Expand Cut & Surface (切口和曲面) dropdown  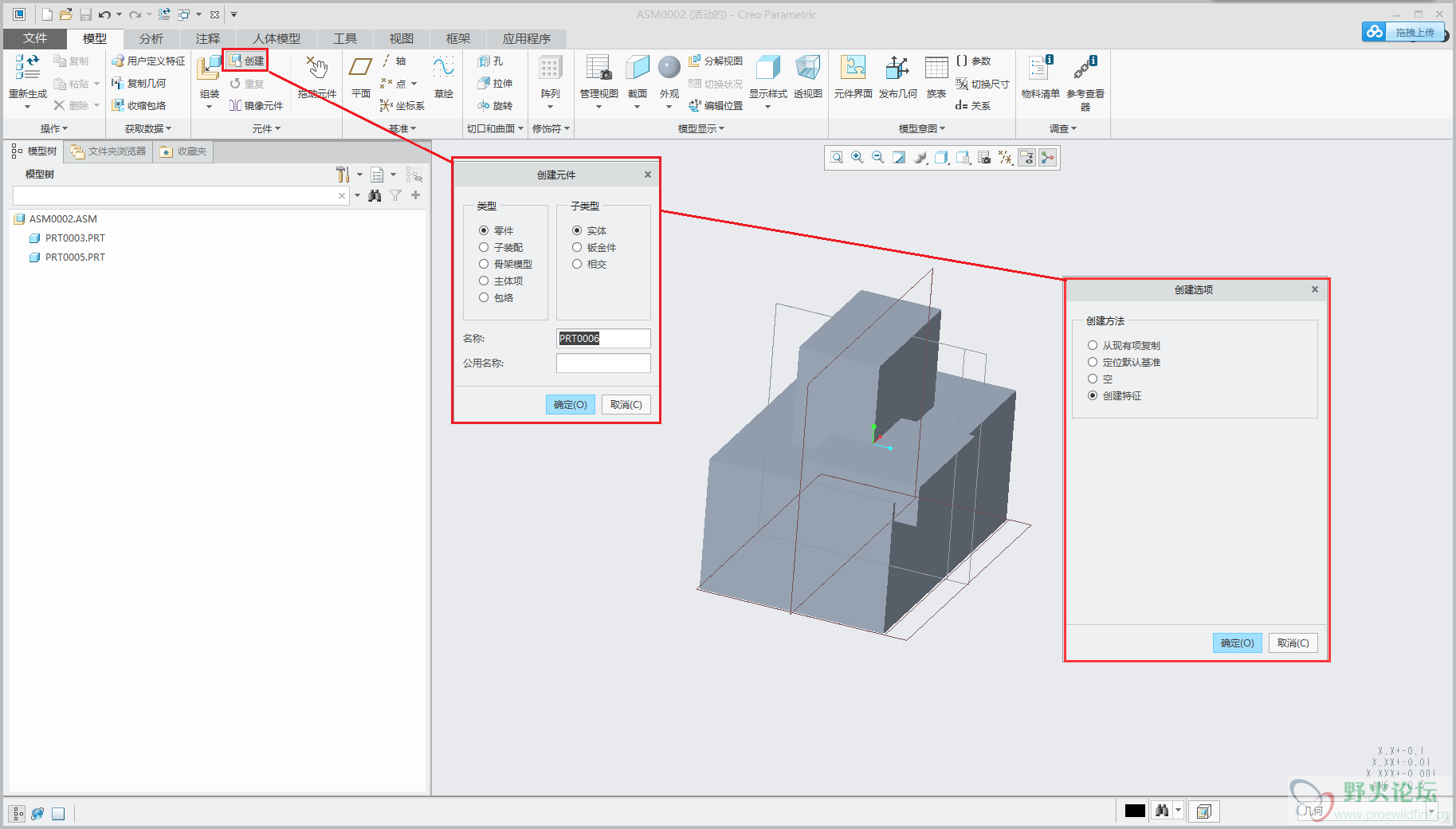click(495, 128)
